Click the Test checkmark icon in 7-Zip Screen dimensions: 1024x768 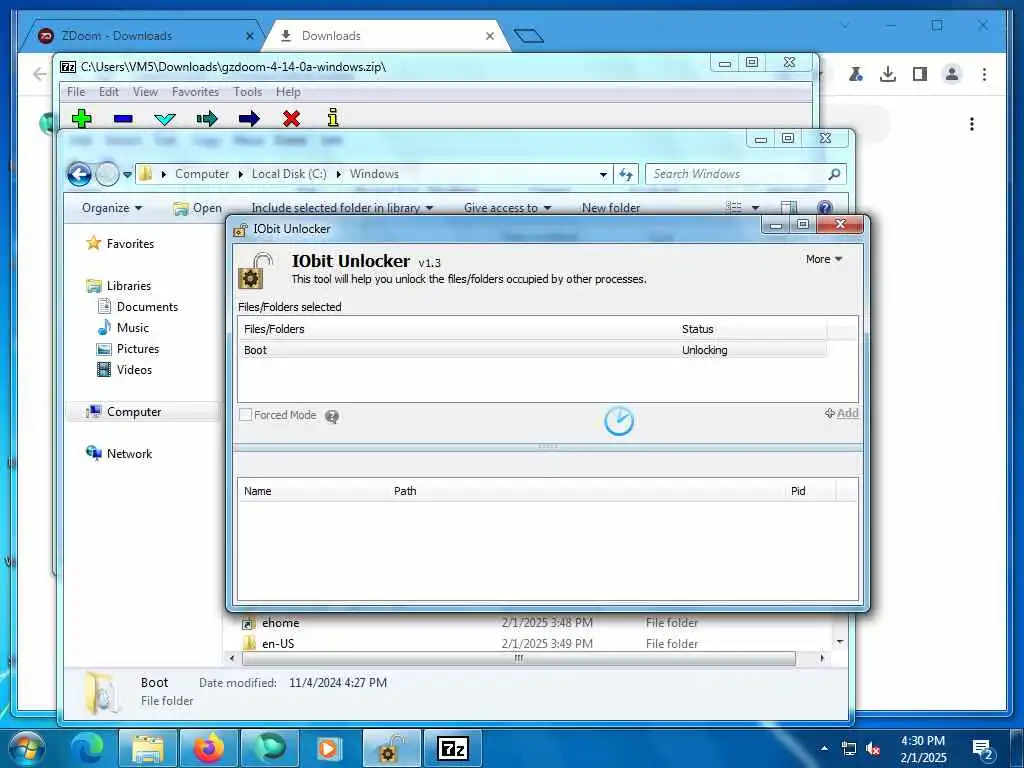pyautogui.click(x=165, y=119)
